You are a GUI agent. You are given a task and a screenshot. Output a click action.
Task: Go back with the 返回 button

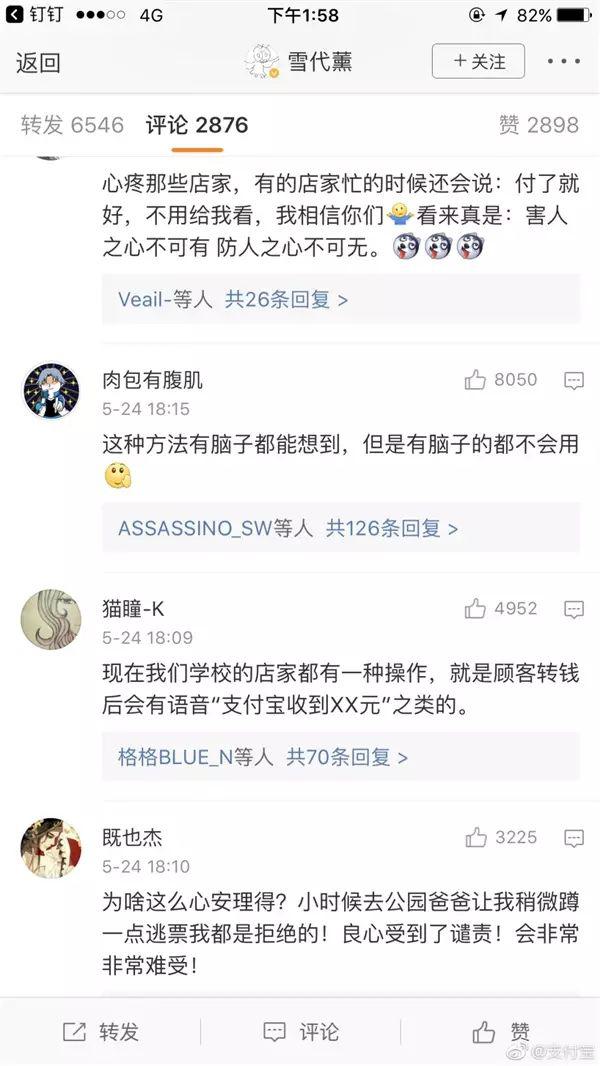(38, 63)
